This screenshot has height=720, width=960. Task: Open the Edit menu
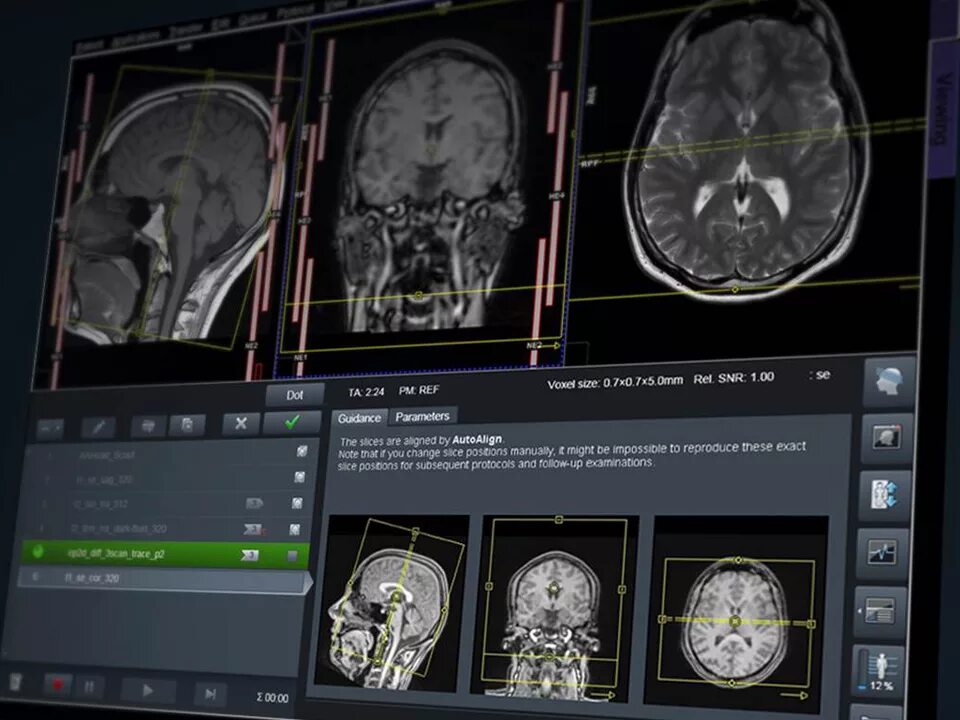point(220,25)
